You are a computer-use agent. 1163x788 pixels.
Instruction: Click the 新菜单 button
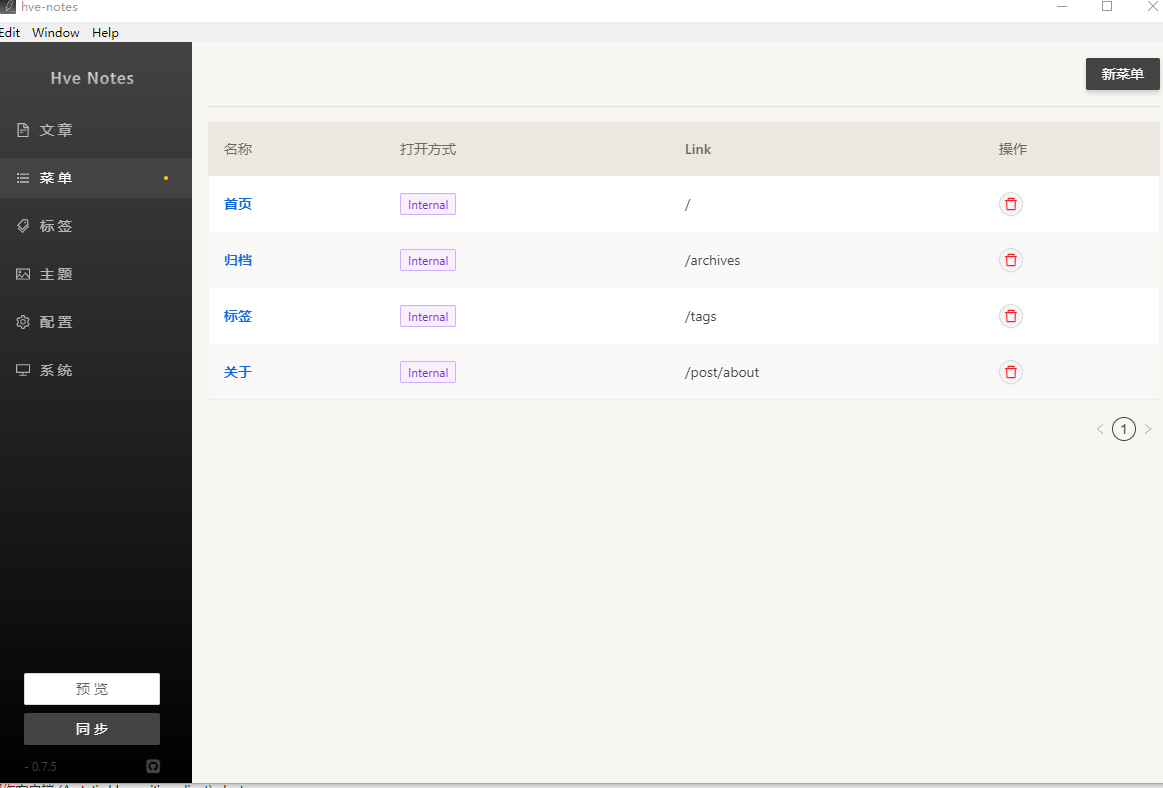point(1122,74)
